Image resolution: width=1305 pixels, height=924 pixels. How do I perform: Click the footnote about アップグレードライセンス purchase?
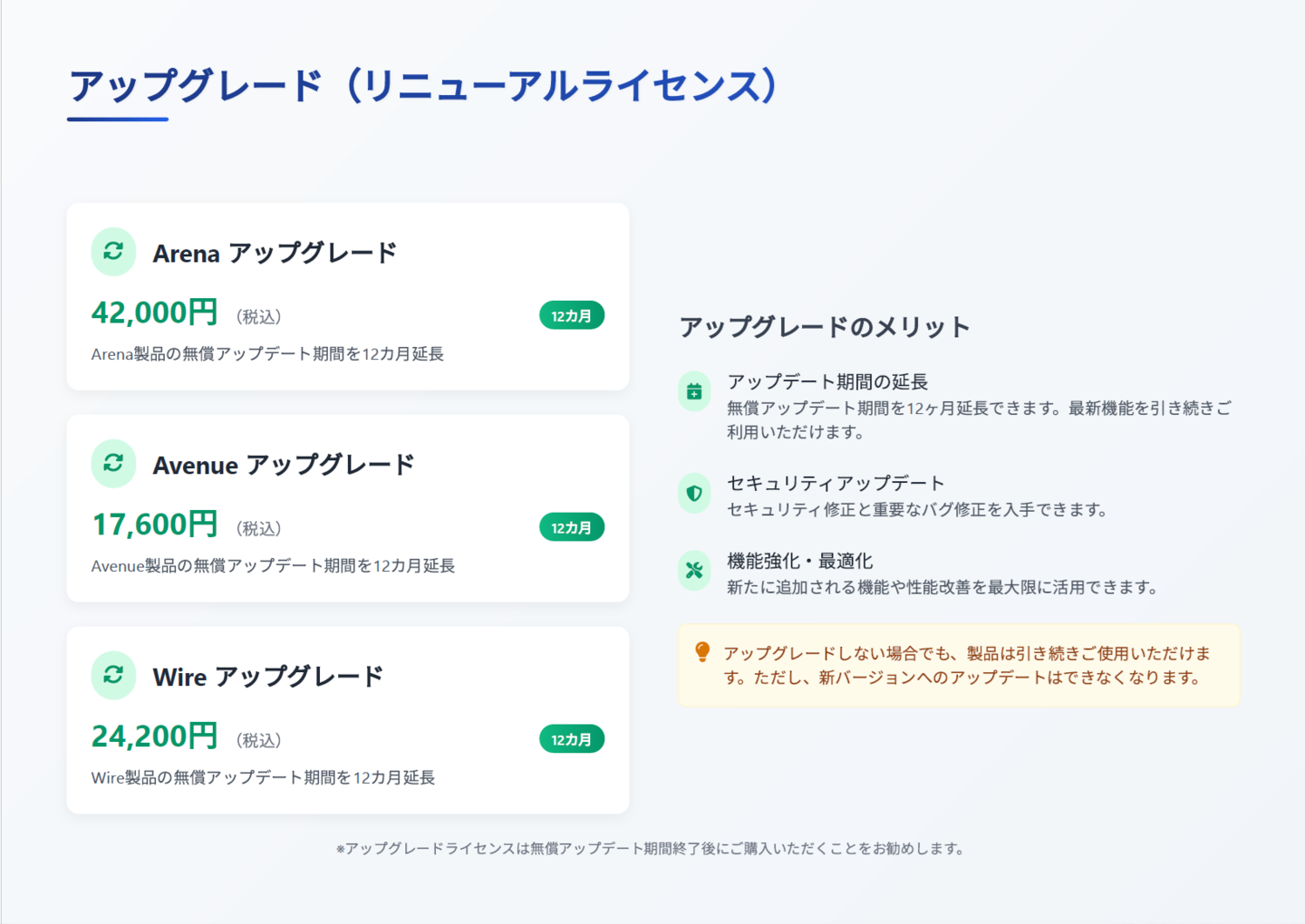click(x=652, y=849)
